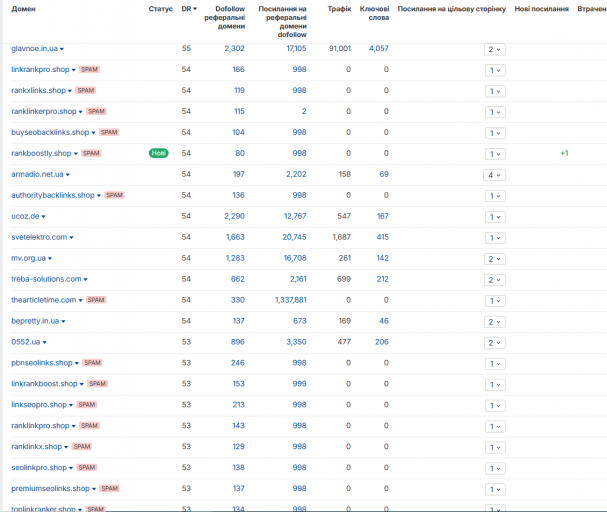Image resolution: width=607 pixels, height=512 pixels.
Task: Open ucoz.de domain link
Action: pyautogui.click(x=25, y=216)
